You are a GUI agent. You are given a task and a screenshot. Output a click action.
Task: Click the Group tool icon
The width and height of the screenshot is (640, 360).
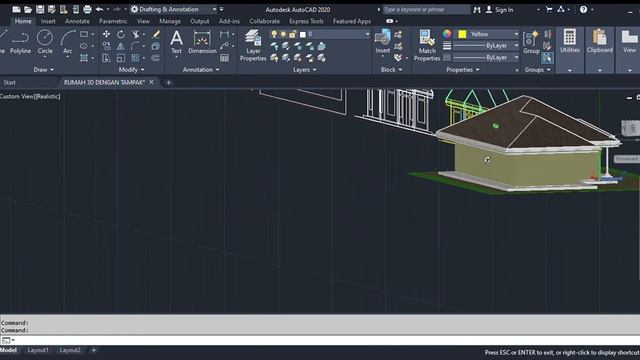tap(531, 42)
